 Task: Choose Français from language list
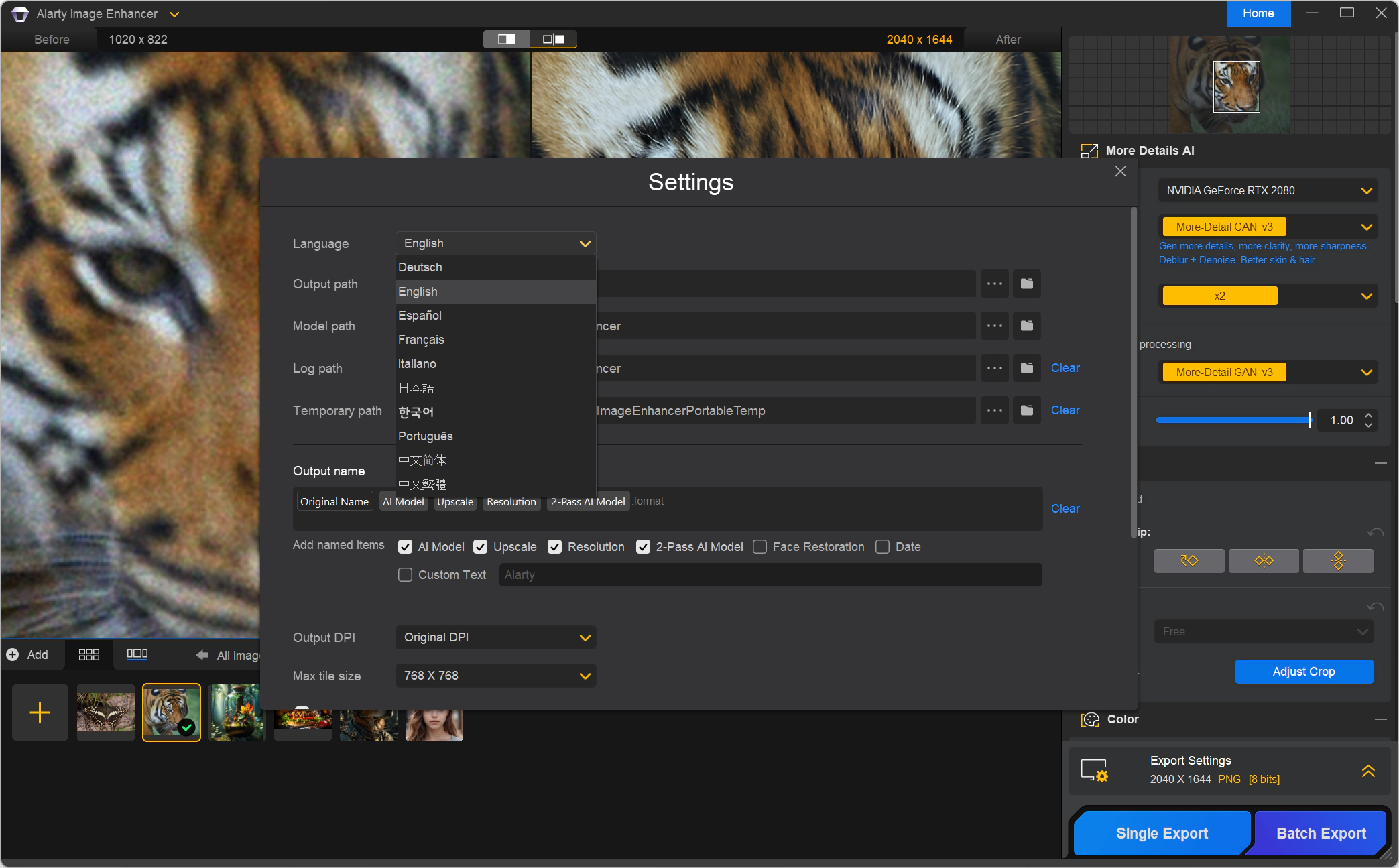pos(421,340)
